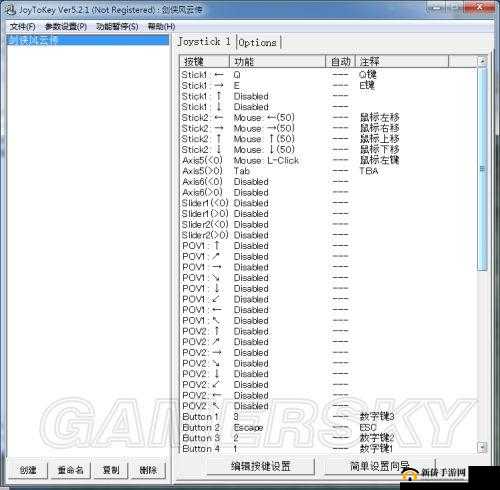Click the 重命名 button
Image resolution: width=500 pixels, height=490 pixels.
click(x=70, y=470)
